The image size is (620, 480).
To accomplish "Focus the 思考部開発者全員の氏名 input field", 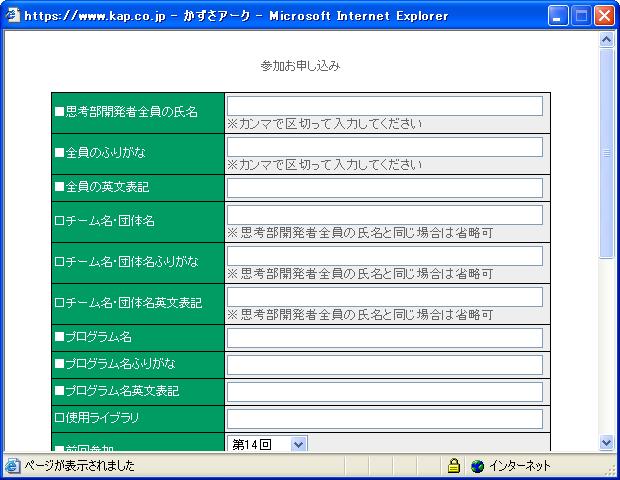I will (385, 106).
